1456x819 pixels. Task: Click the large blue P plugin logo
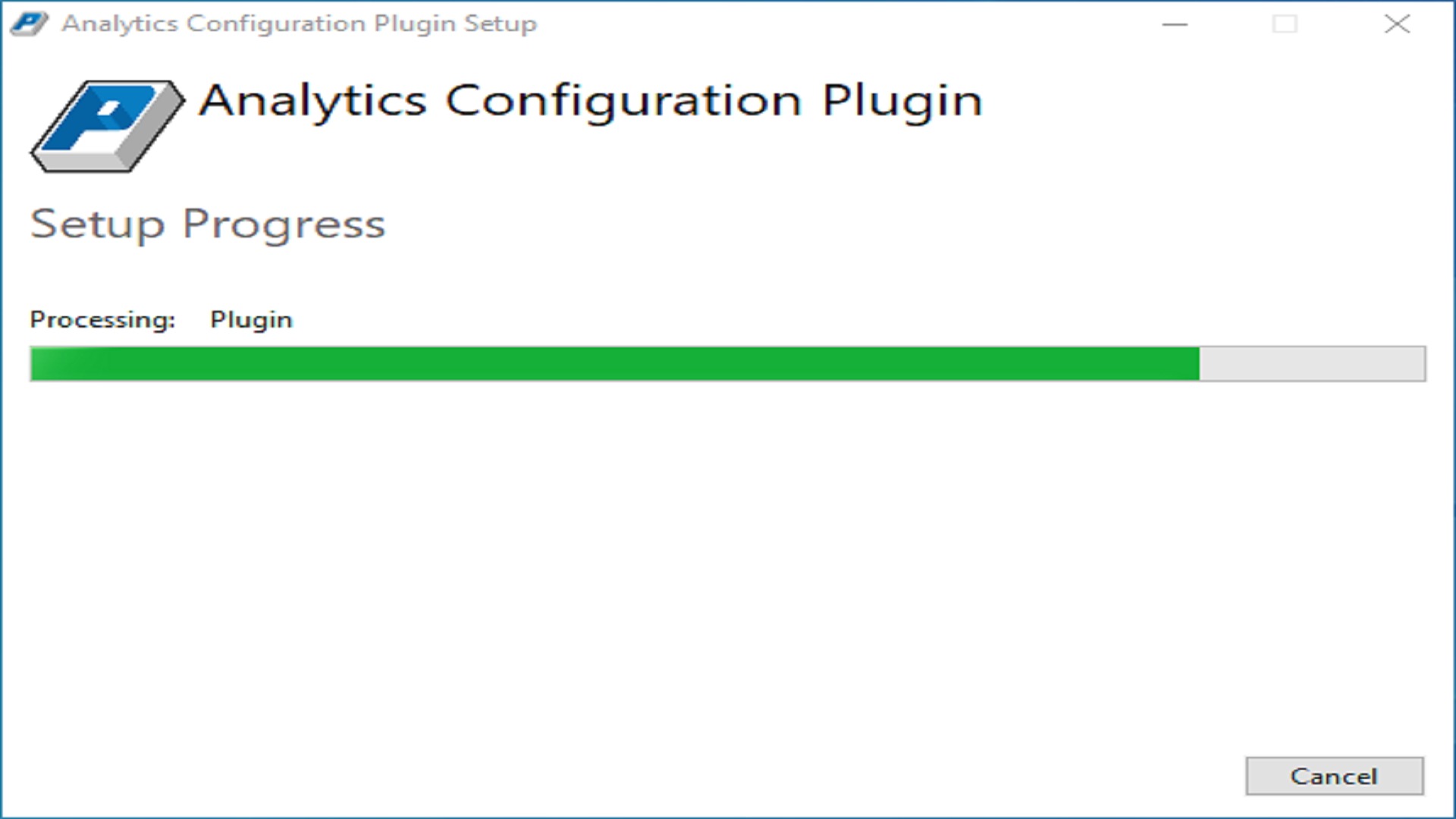point(107,126)
